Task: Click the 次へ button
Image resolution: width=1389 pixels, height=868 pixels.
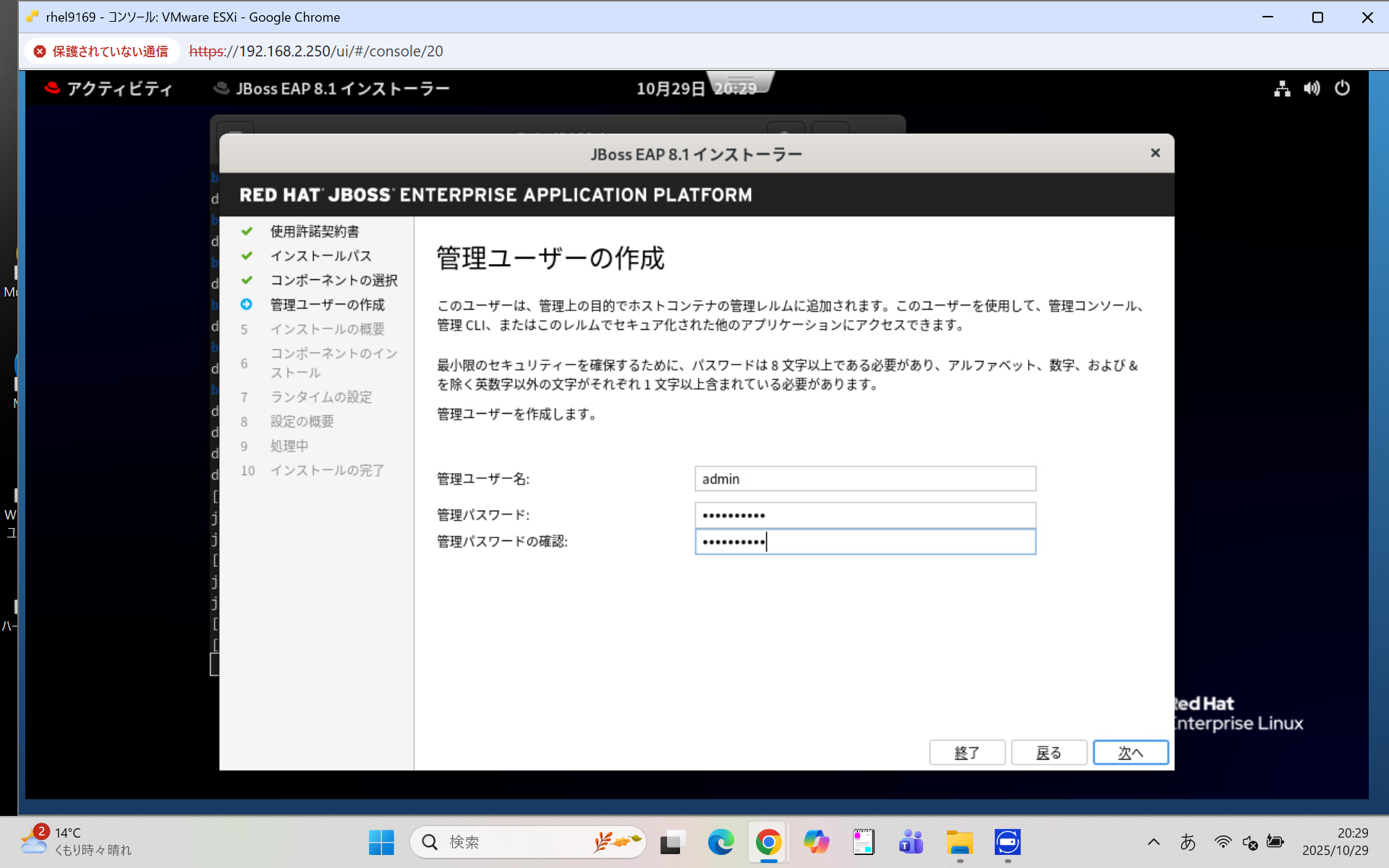Action: coord(1131,752)
